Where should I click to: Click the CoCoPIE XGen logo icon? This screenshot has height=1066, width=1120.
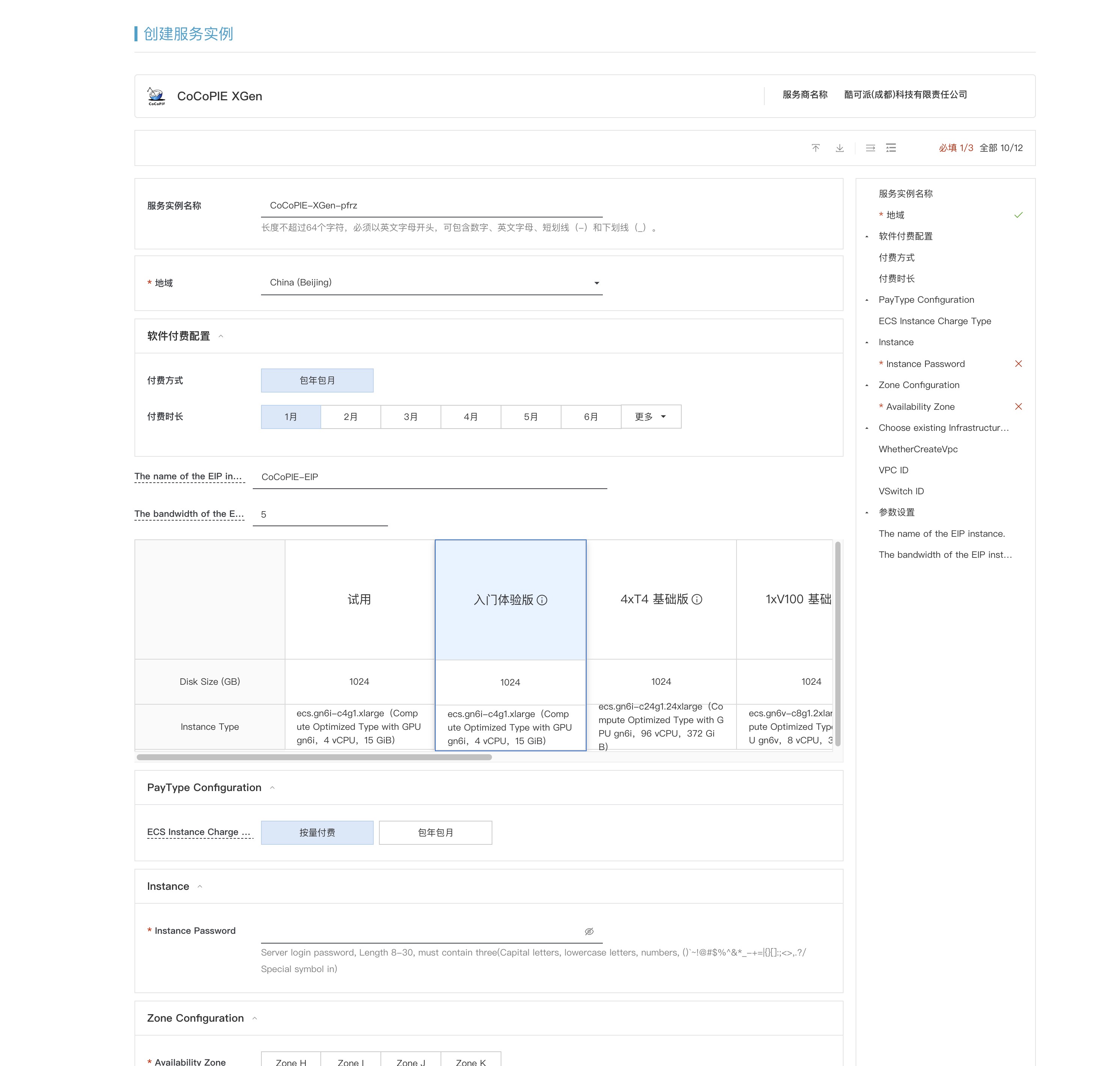pyautogui.click(x=156, y=96)
